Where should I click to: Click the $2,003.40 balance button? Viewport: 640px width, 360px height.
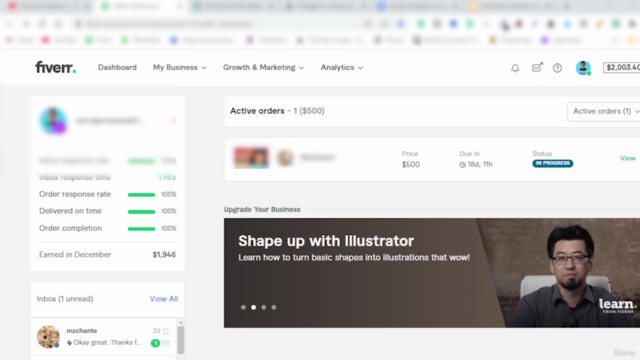point(622,67)
